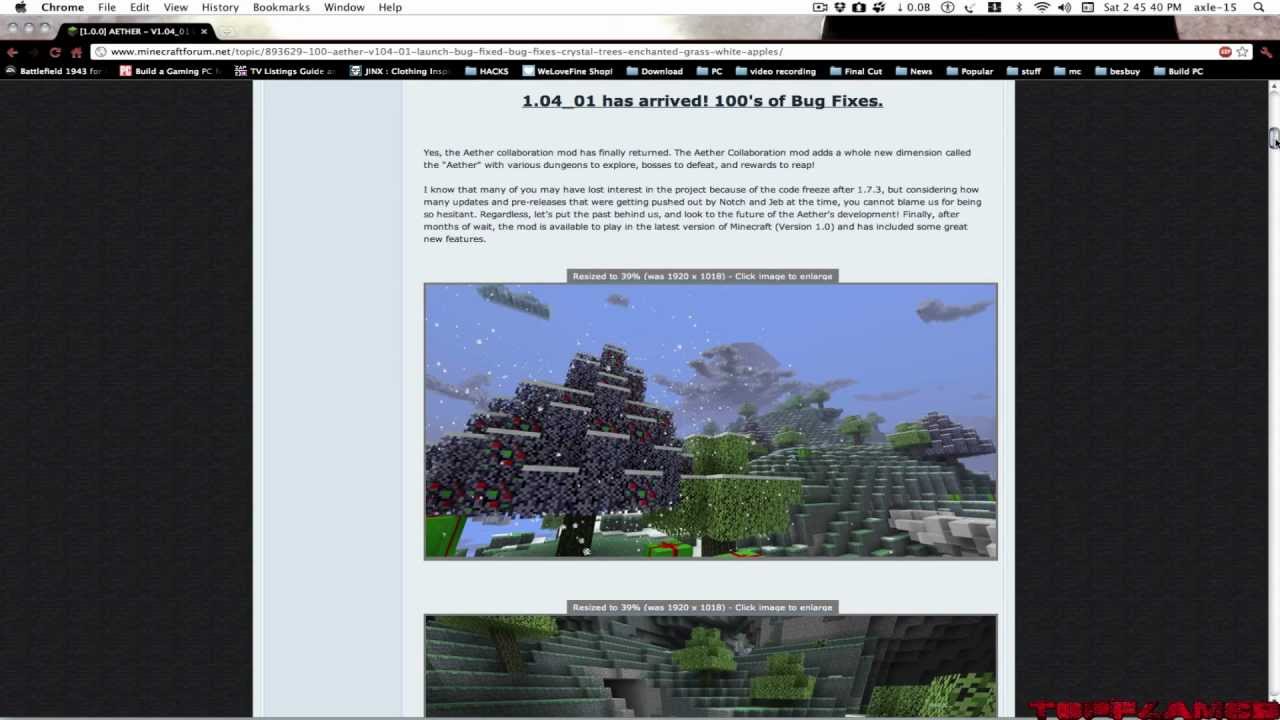Go to the home page via the house icon

[x=76, y=52]
